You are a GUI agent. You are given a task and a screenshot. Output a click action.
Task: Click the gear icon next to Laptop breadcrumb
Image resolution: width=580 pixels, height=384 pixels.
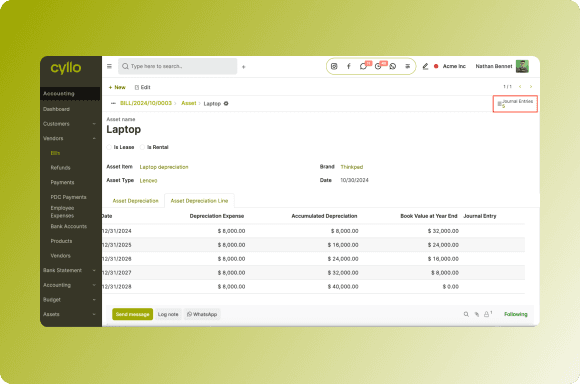pyautogui.click(x=226, y=104)
